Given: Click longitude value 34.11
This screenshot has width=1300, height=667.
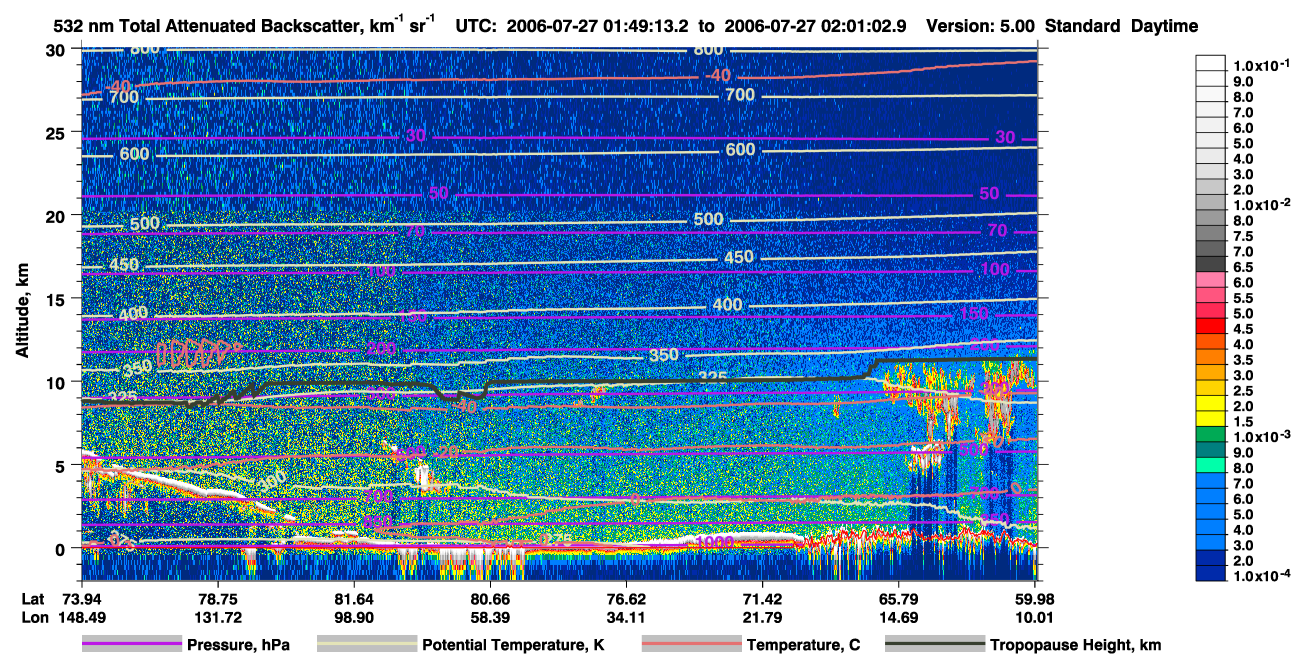Looking at the screenshot, I should tap(626, 617).
